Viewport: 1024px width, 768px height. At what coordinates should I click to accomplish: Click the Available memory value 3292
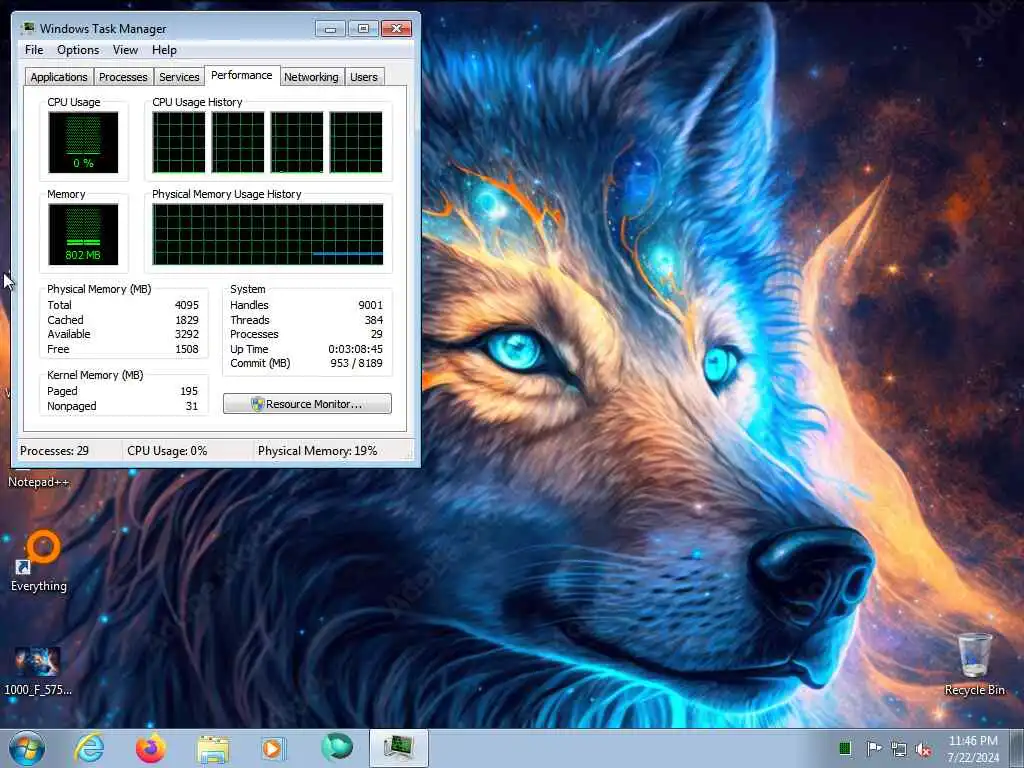click(186, 334)
